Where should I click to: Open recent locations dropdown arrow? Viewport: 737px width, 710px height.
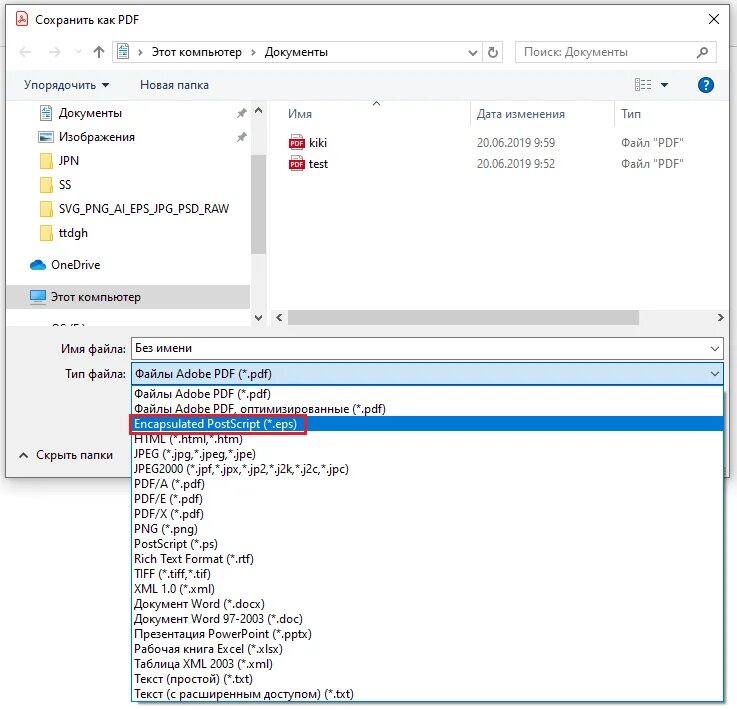pos(78,52)
